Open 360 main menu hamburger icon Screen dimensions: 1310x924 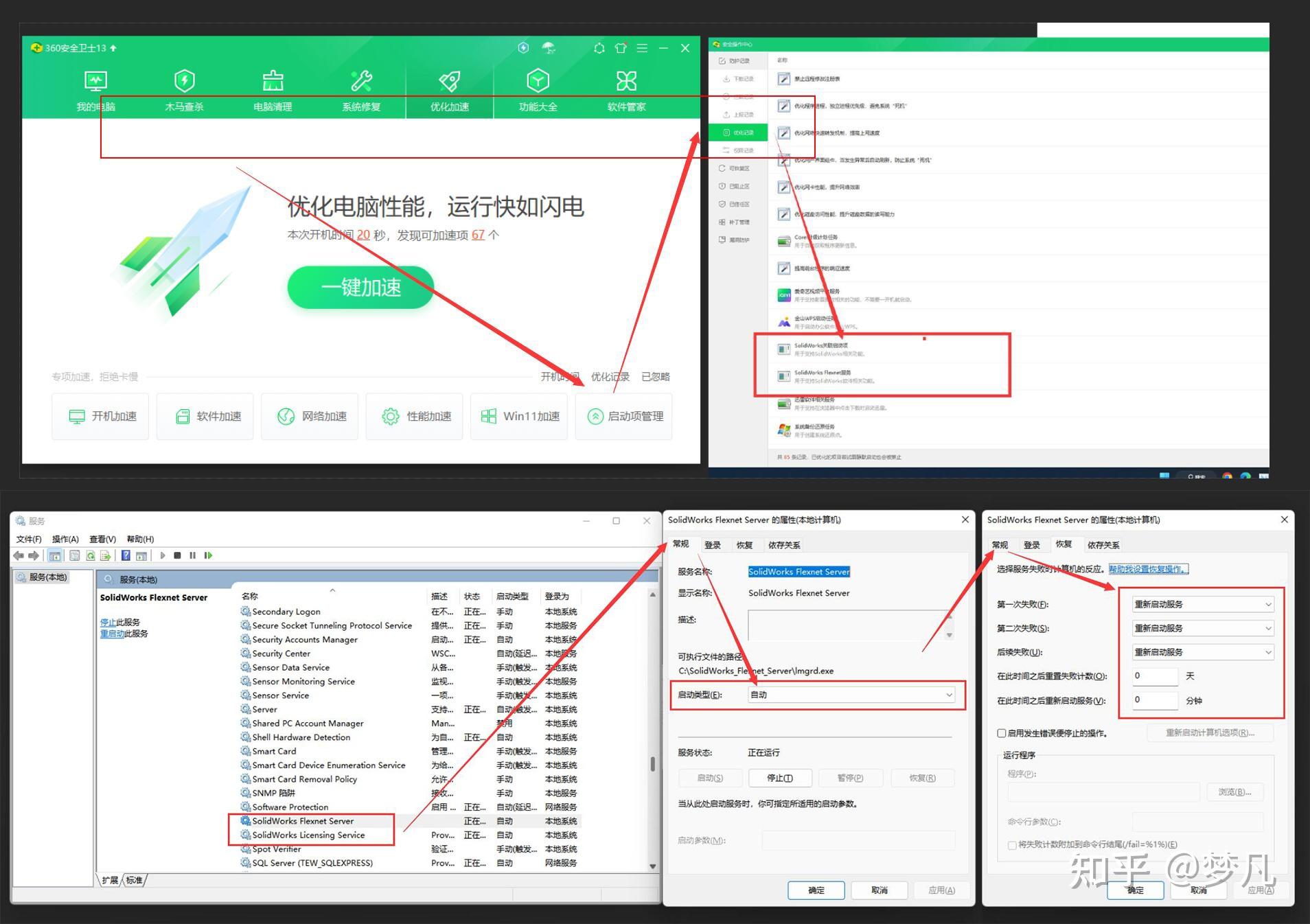[642, 48]
